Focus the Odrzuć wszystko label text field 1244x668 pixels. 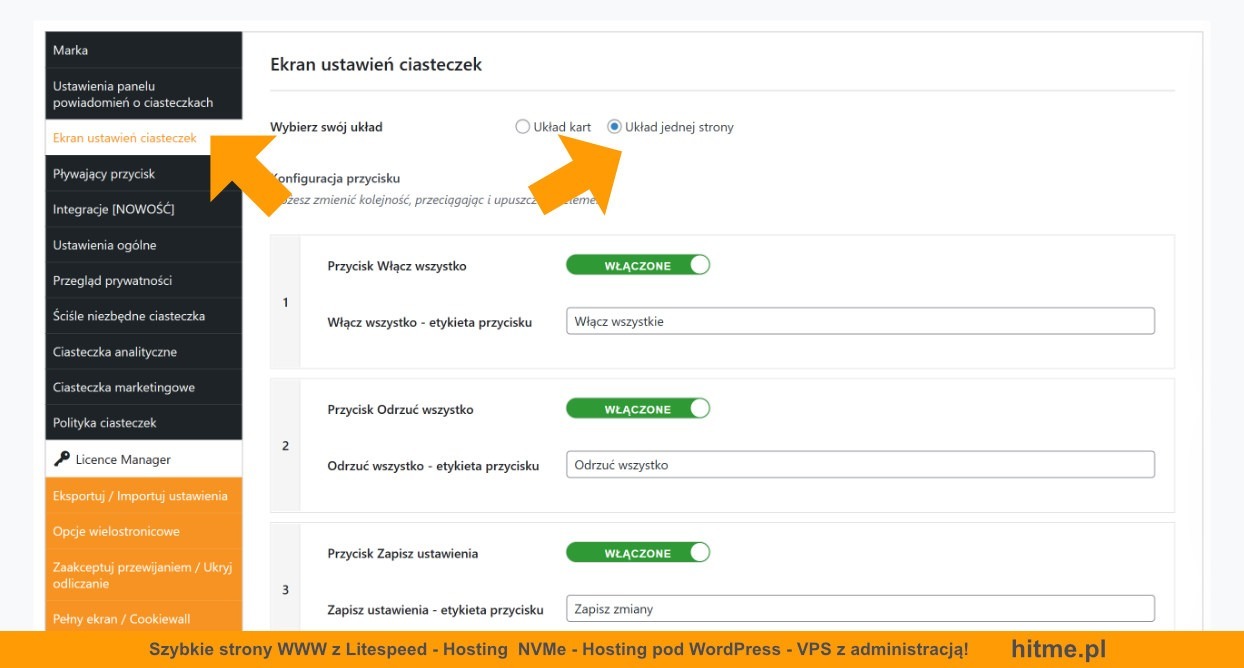pyautogui.click(x=860, y=465)
